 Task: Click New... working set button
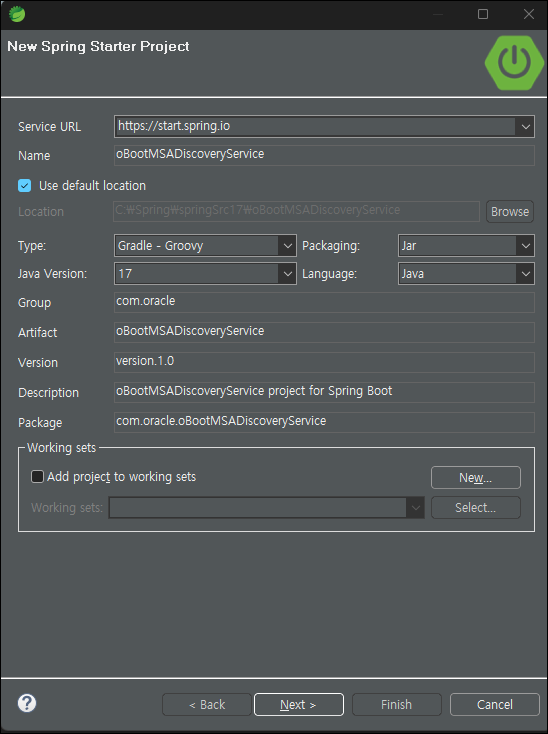pos(475,477)
